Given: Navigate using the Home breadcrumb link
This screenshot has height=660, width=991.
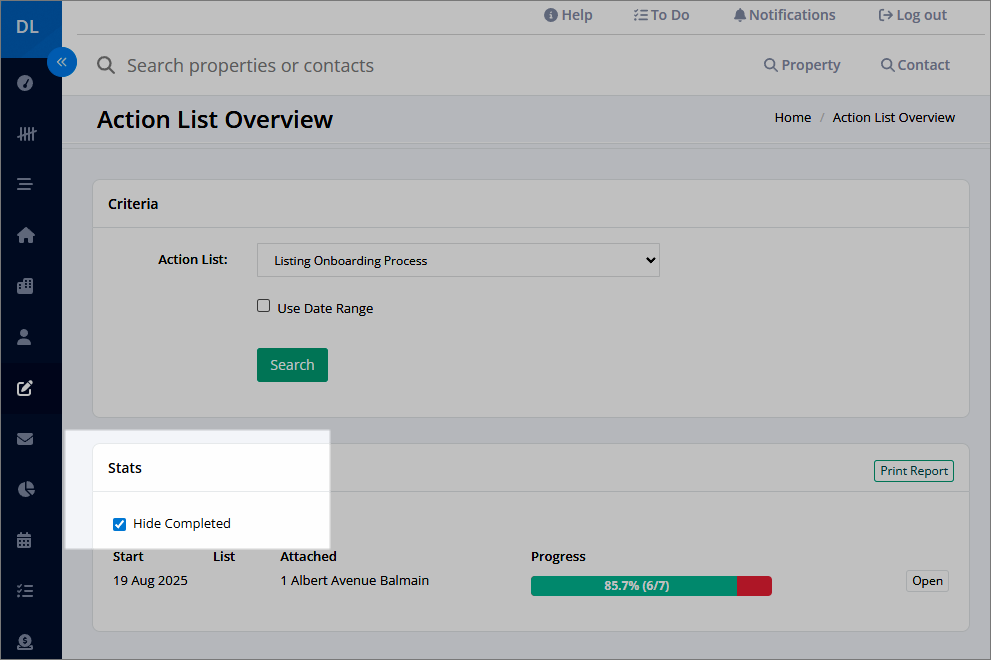Looking at the screenshot, I should pyautogui.click(x=792, y=117).
